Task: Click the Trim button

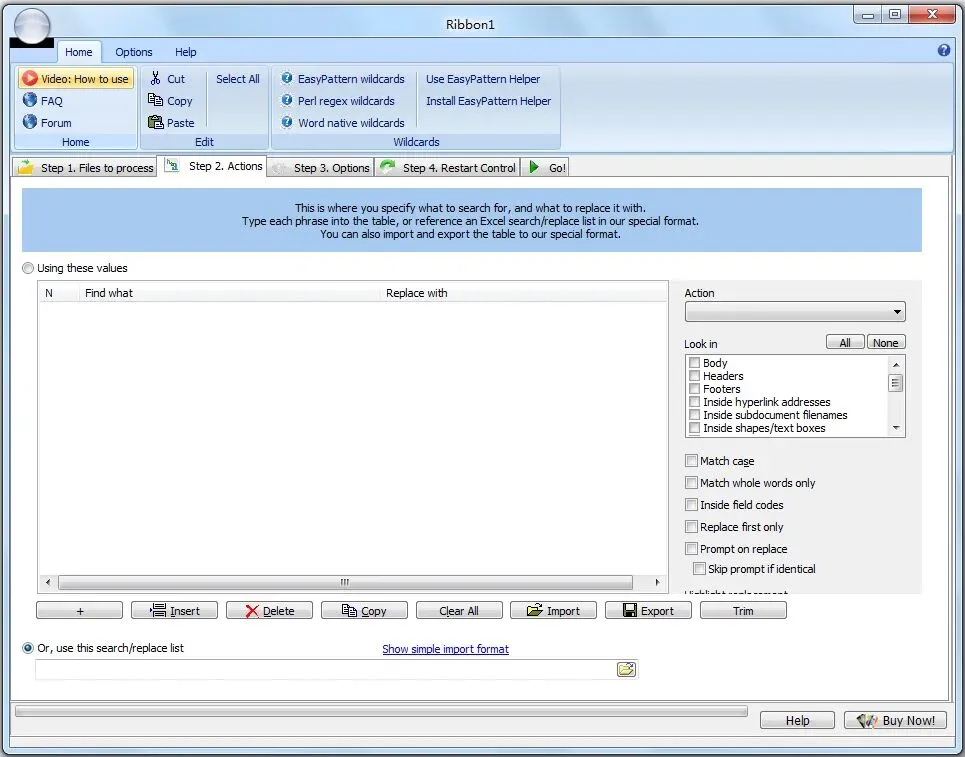Action: [743, 611]
